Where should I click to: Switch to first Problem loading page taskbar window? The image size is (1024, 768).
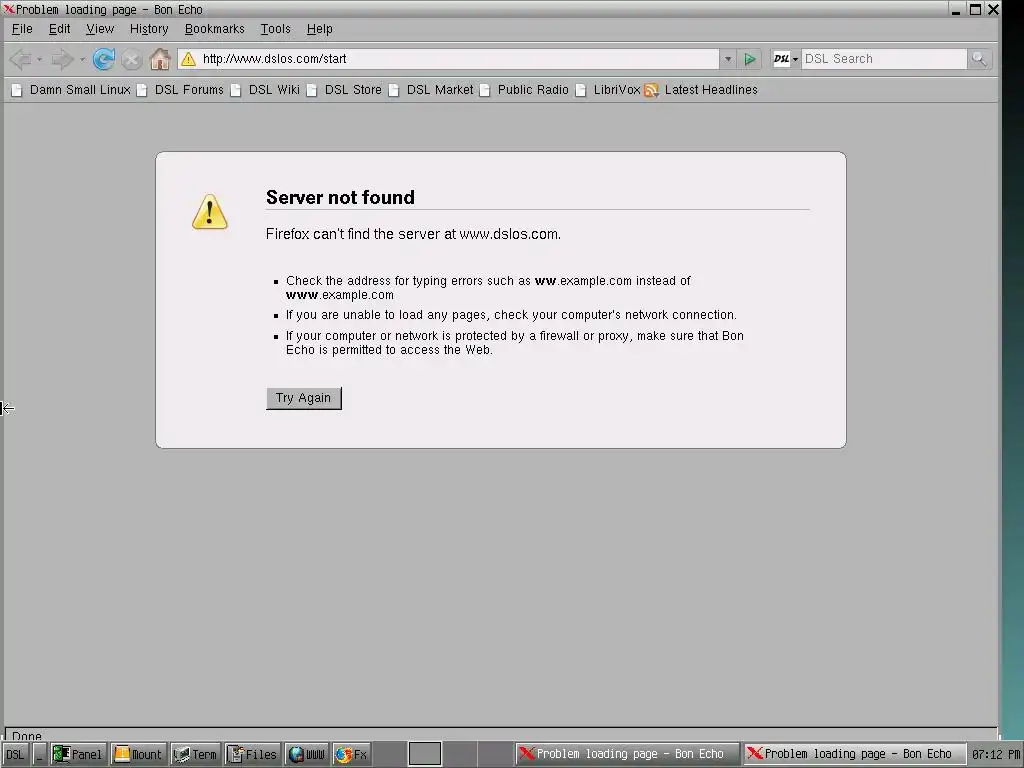627,754
